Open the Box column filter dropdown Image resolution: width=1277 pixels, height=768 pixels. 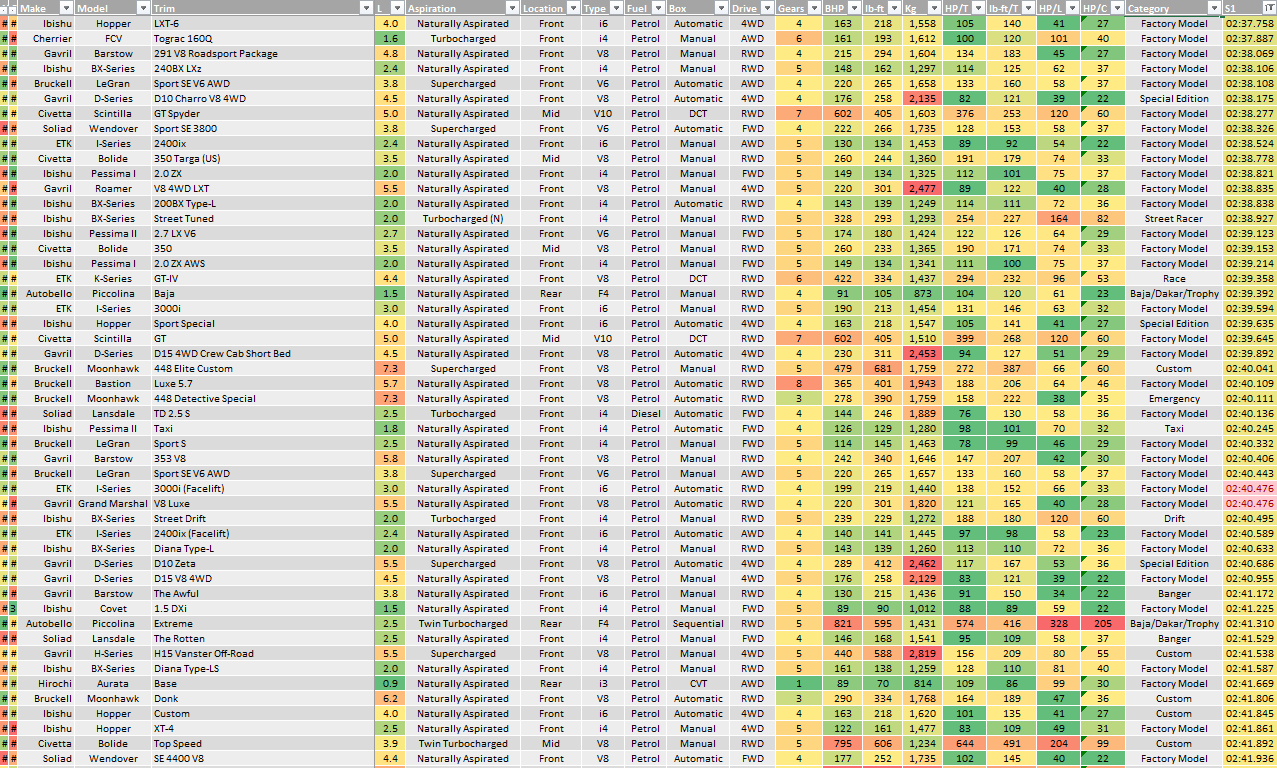[721, 8]
